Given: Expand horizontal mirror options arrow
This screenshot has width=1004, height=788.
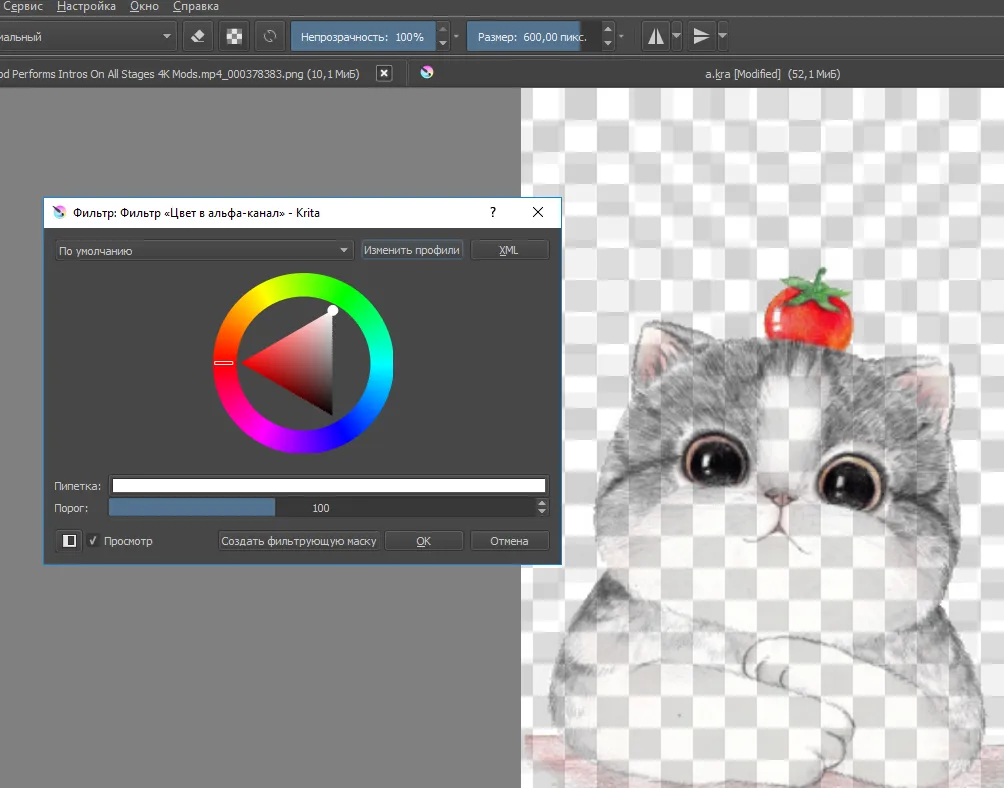Looking at the screenshot, I should [x=676, y=36].
